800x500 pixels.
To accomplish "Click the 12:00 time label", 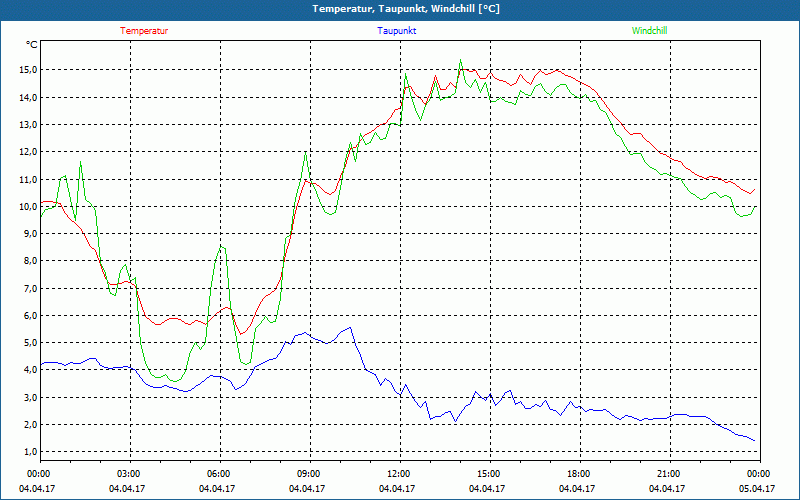I will (397, 474).
